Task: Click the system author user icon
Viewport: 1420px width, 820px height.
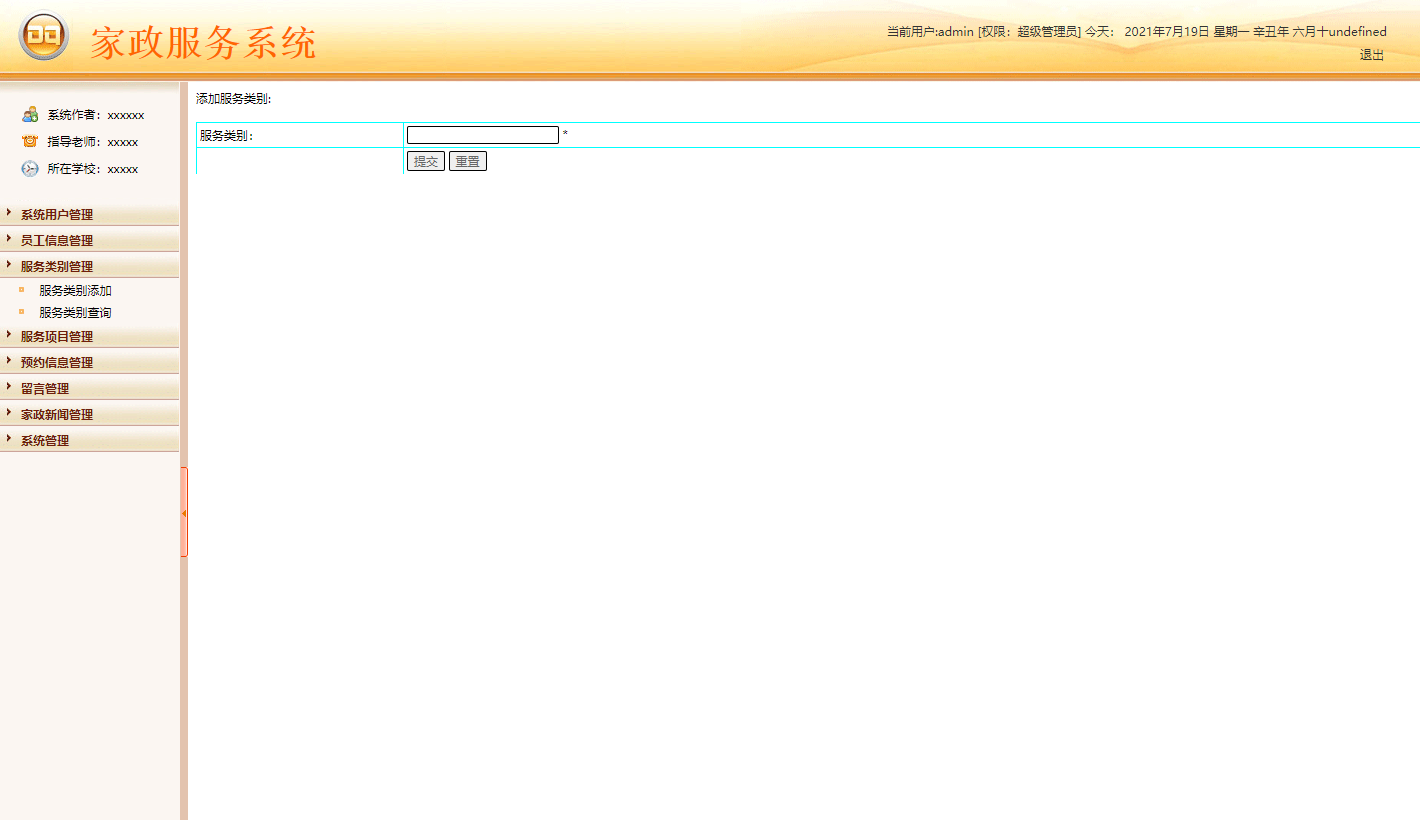Action: tap(30, 114)
